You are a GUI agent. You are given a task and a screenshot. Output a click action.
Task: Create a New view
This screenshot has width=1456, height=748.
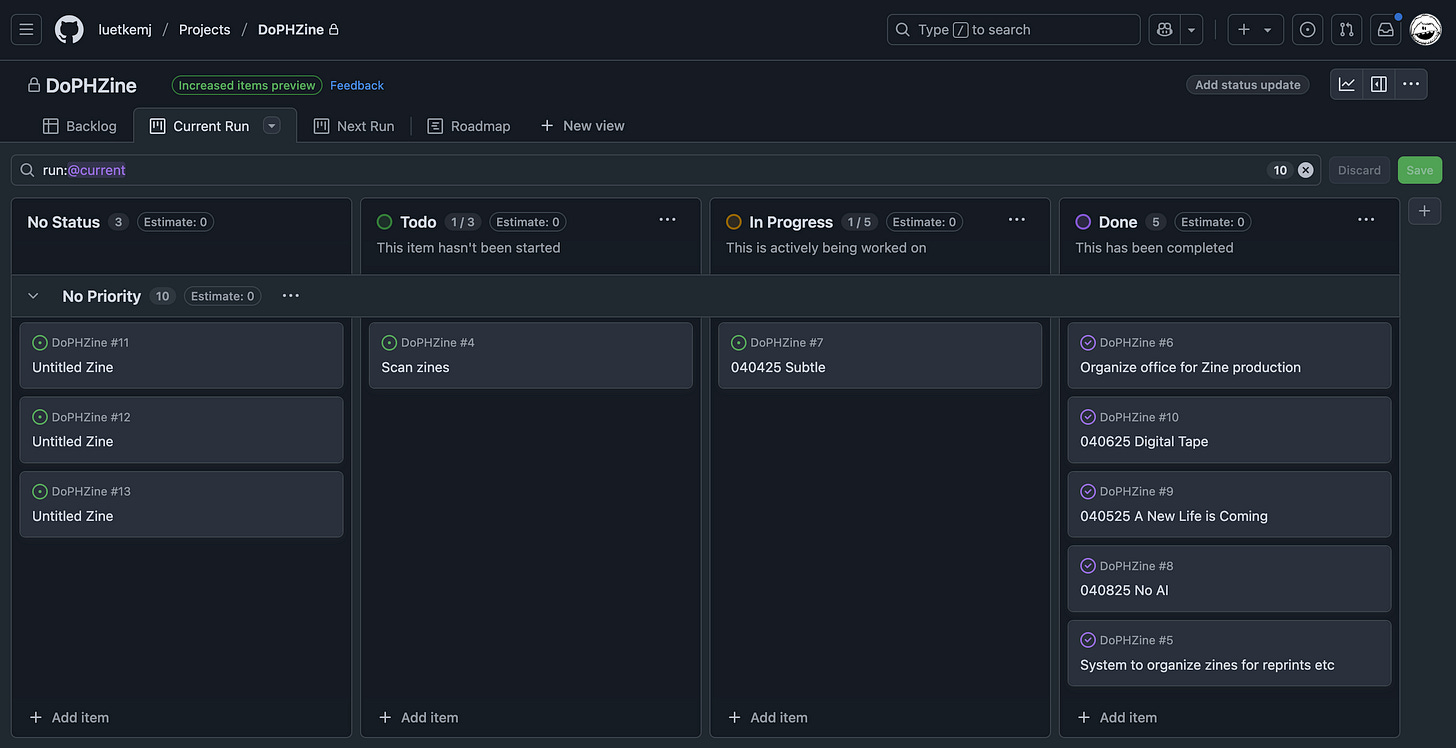582,126
